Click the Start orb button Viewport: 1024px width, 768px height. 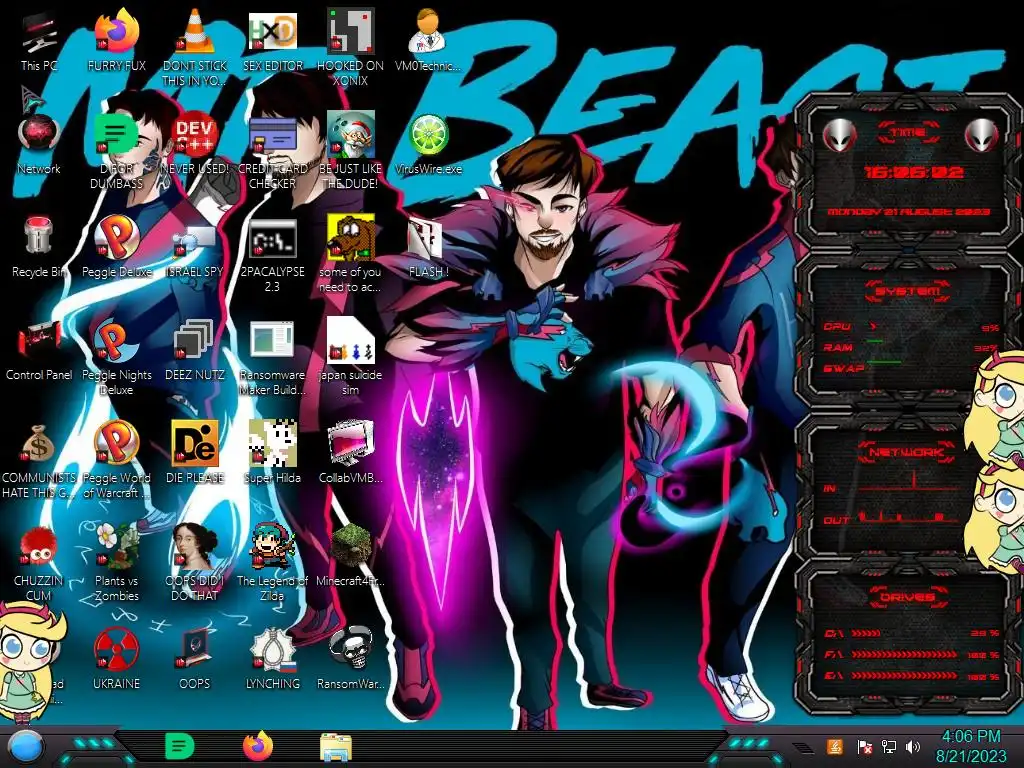pos(26,747)
